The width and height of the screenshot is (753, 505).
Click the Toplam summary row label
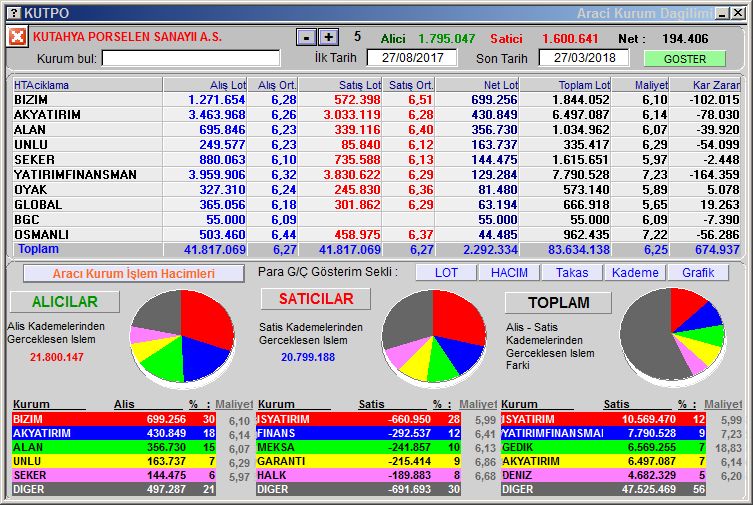[38, 249]
